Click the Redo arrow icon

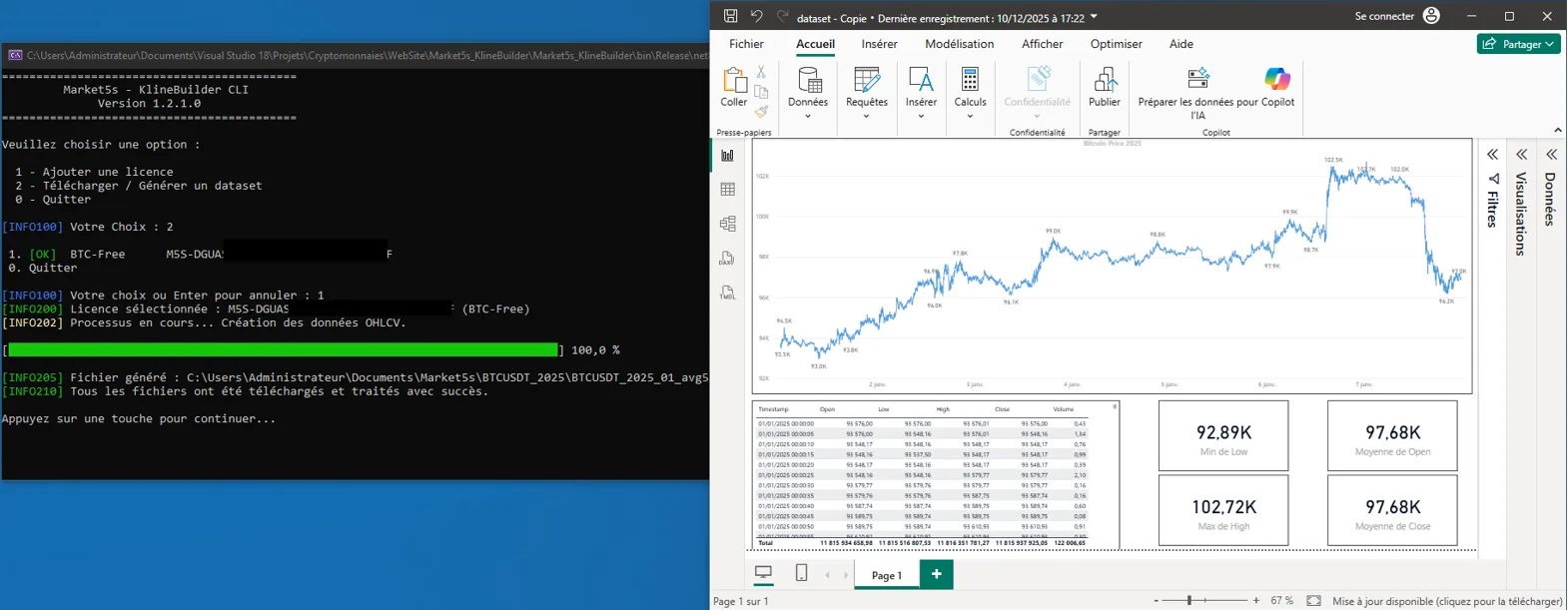tap(782, 16)
